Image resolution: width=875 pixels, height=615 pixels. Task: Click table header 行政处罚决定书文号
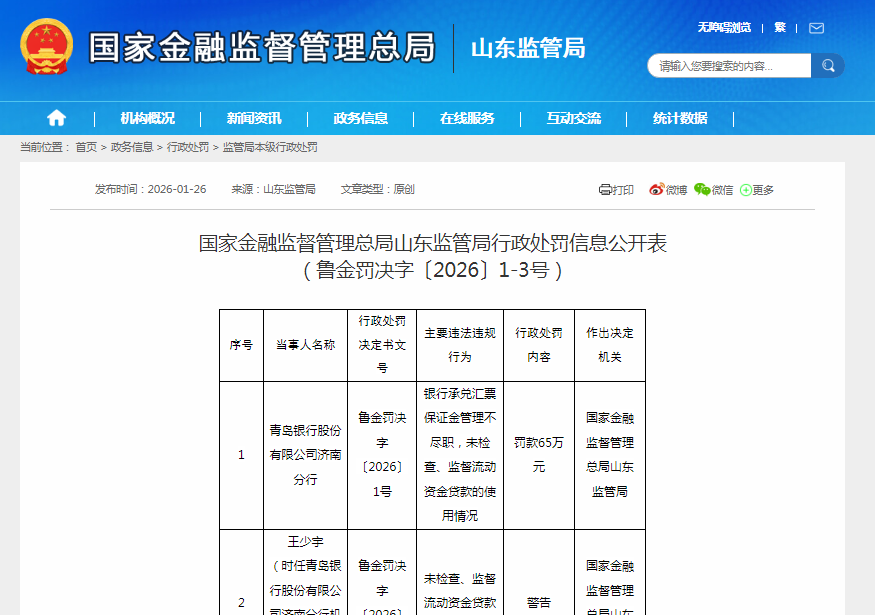click(x=382, y=345)
